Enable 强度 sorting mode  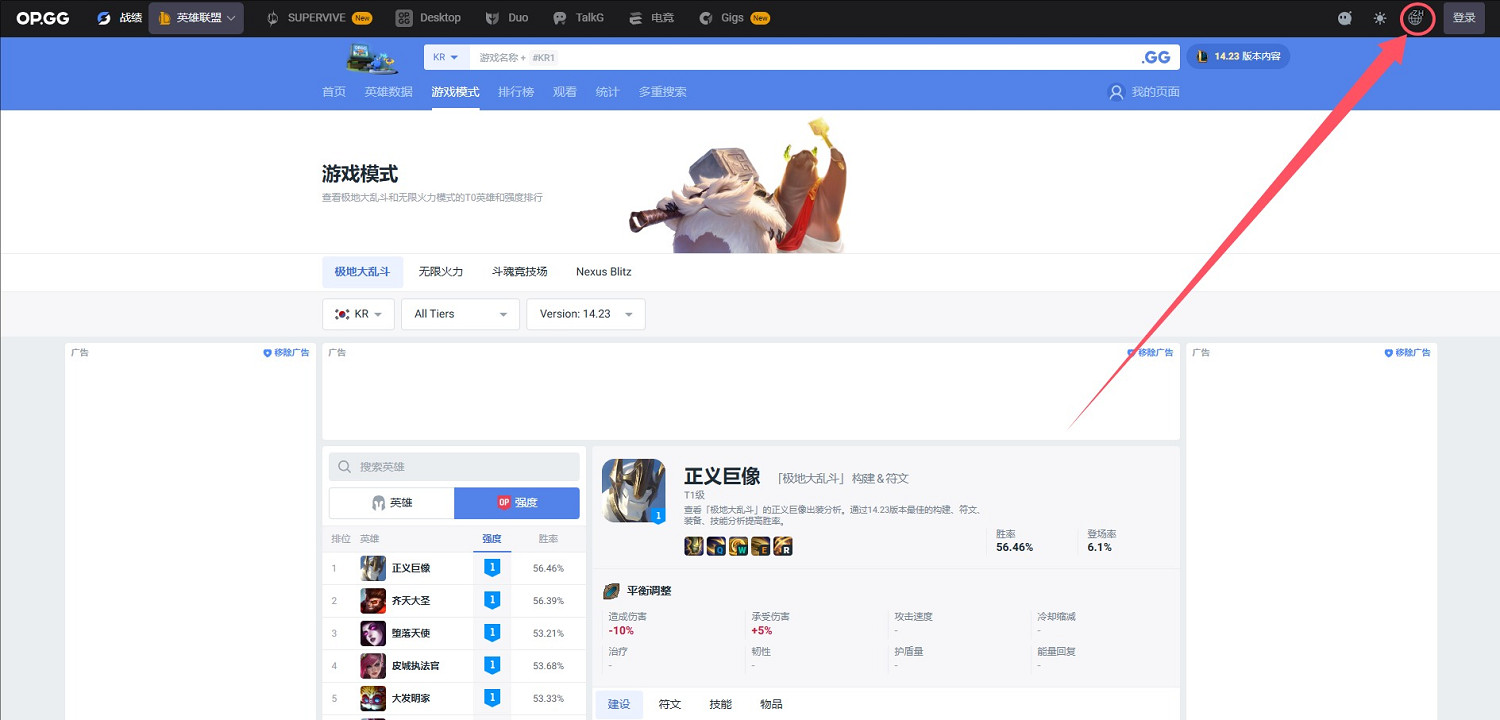point(517,502)
